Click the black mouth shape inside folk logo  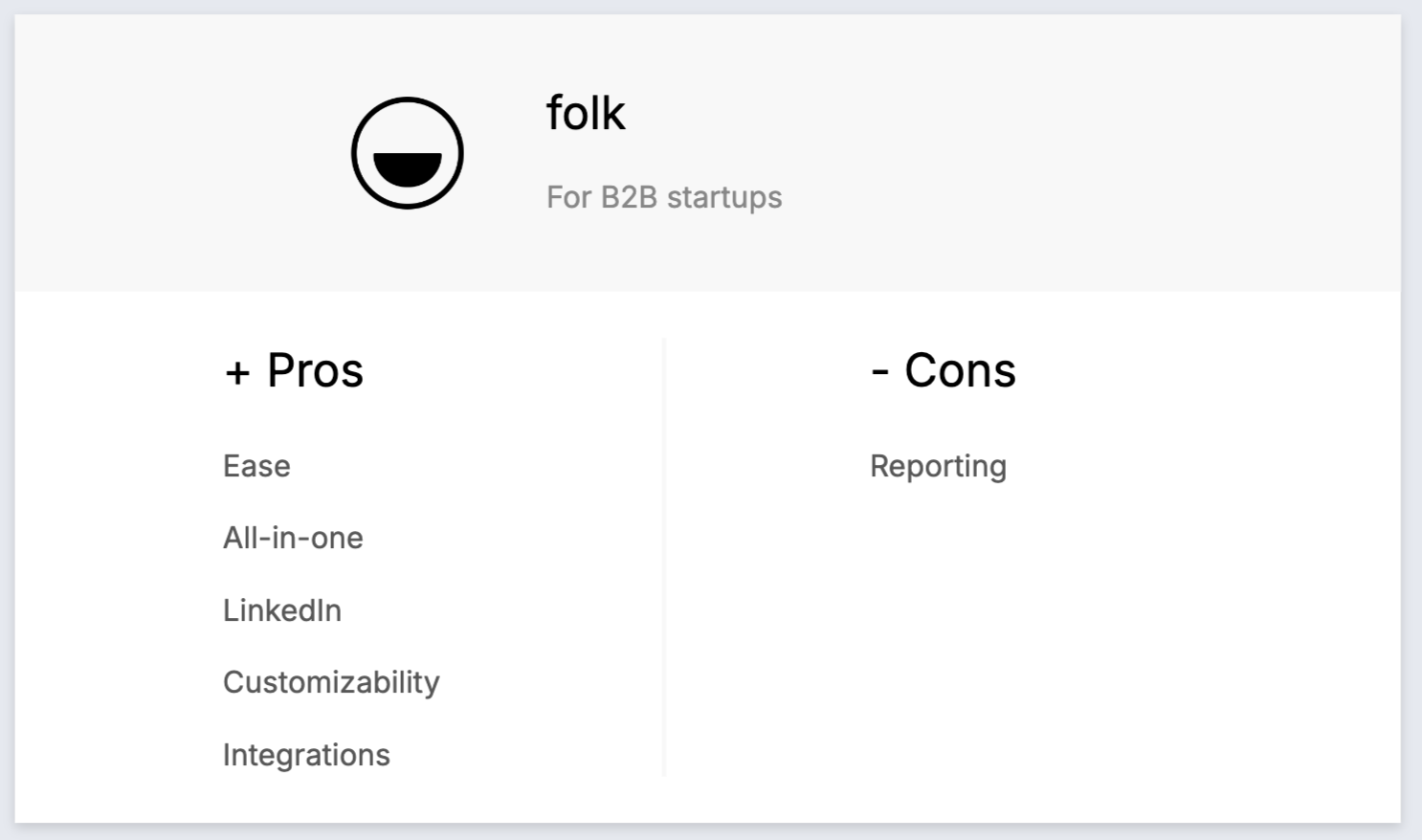tap(407, 169)
